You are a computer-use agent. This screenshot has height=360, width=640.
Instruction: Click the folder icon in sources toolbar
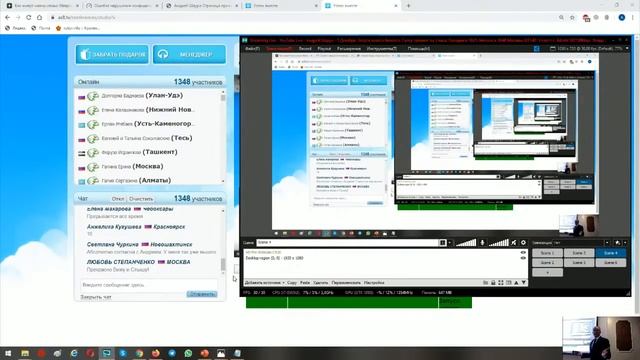pyautogui.click(x=486, y=282)
